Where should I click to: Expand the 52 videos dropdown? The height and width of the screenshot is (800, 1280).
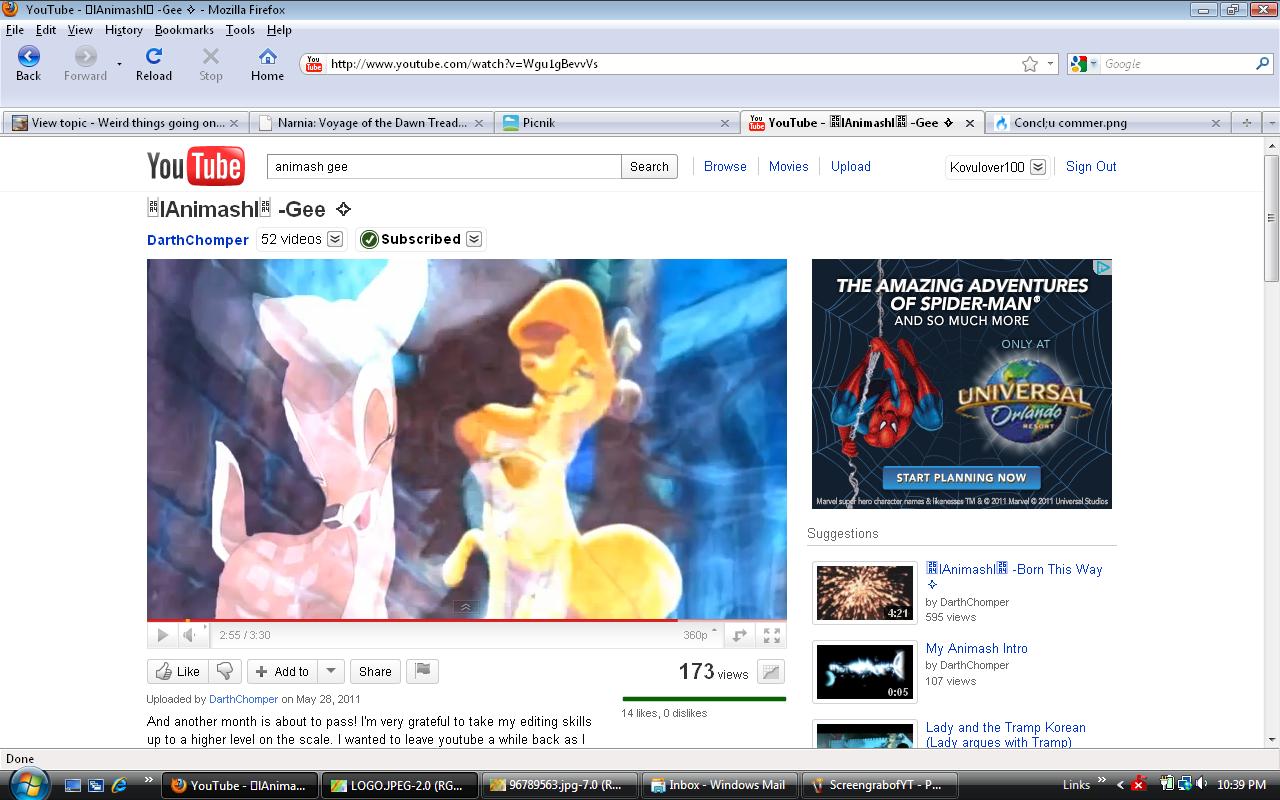(x=335, y=239)
